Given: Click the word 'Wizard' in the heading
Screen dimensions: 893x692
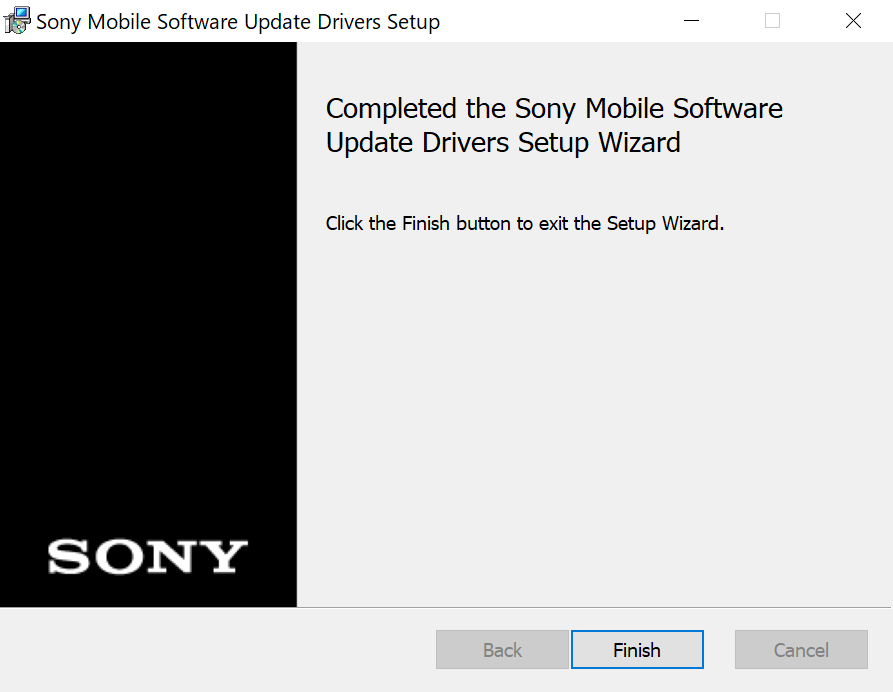Looking at the screenshot, I should pos(640,142).
